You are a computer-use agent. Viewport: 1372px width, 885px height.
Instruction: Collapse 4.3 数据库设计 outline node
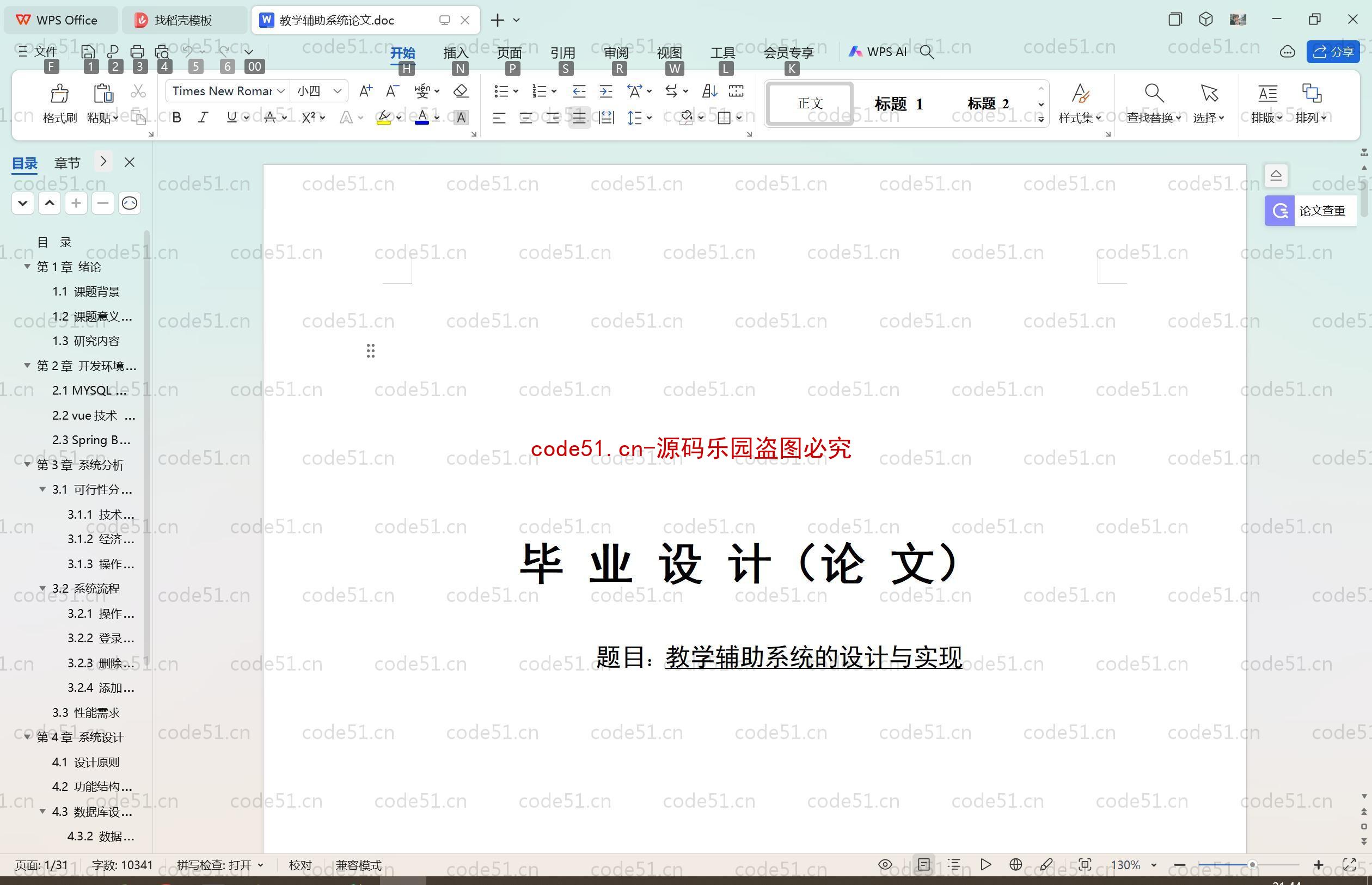[42, 811]
